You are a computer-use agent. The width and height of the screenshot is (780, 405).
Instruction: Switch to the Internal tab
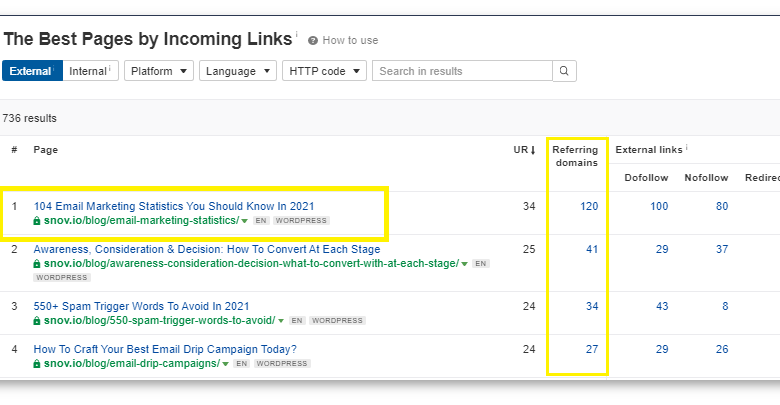[90, 71]
